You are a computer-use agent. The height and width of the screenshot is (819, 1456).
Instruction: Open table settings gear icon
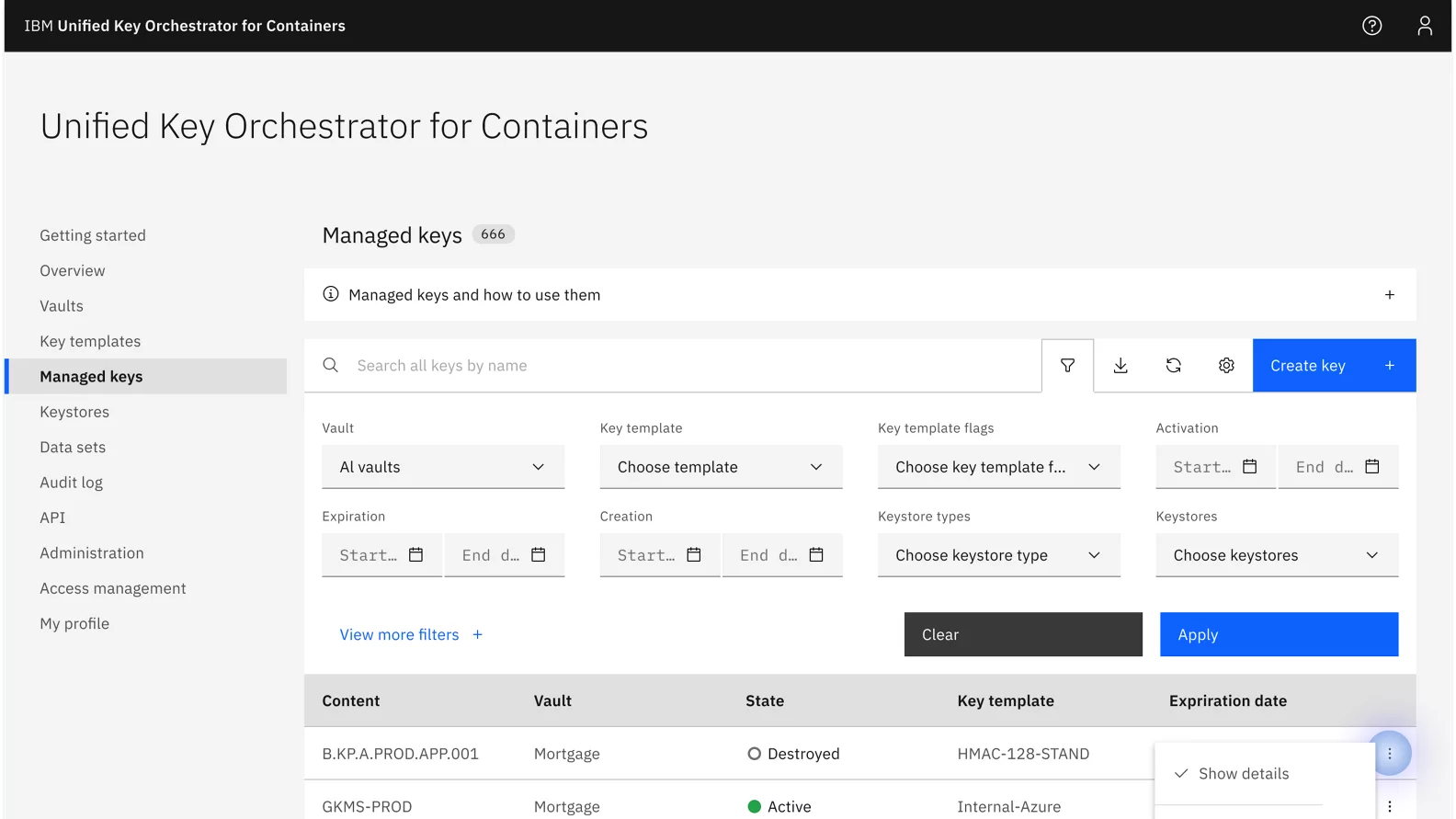1226,366
